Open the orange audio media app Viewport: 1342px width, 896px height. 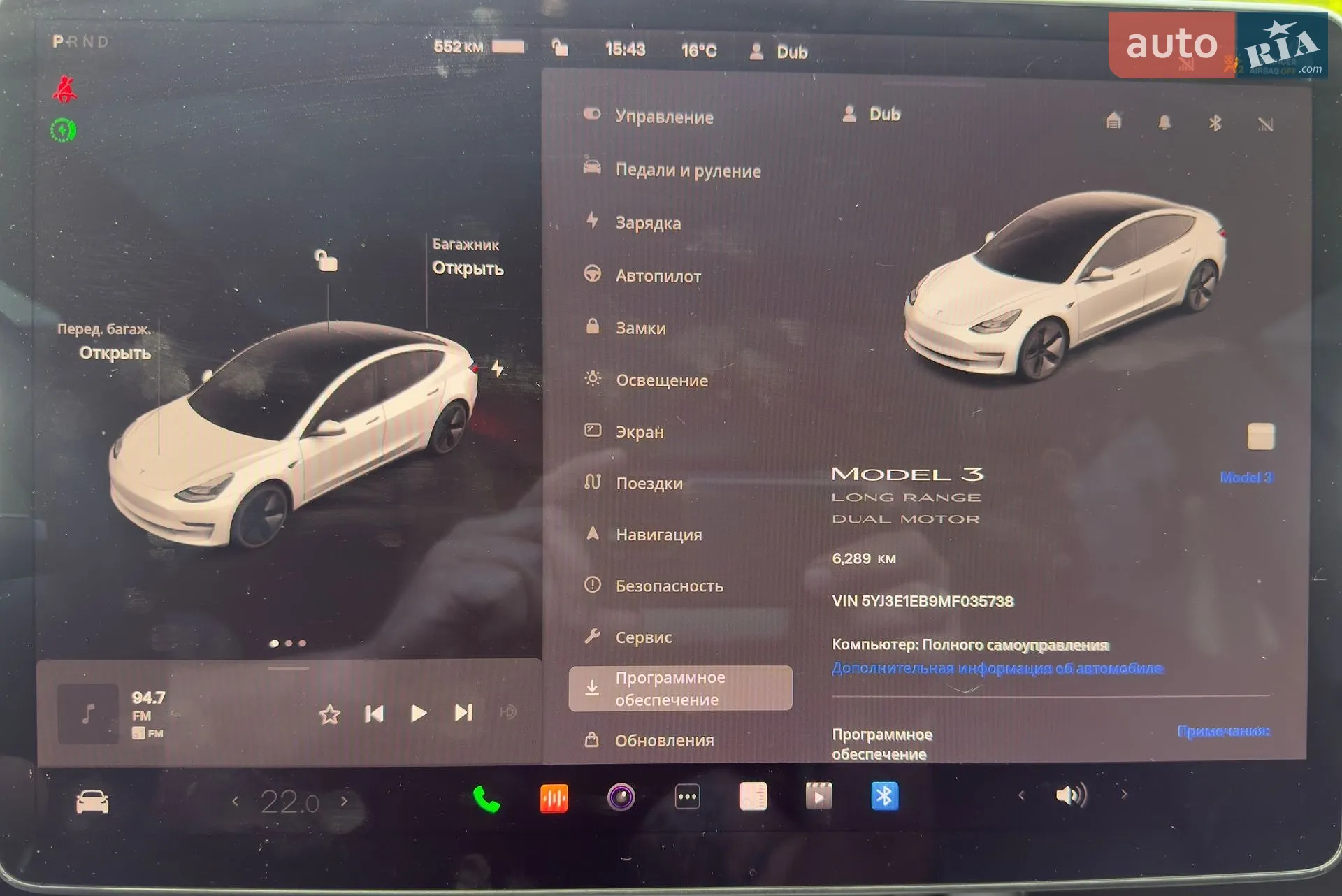coord(554,798)
